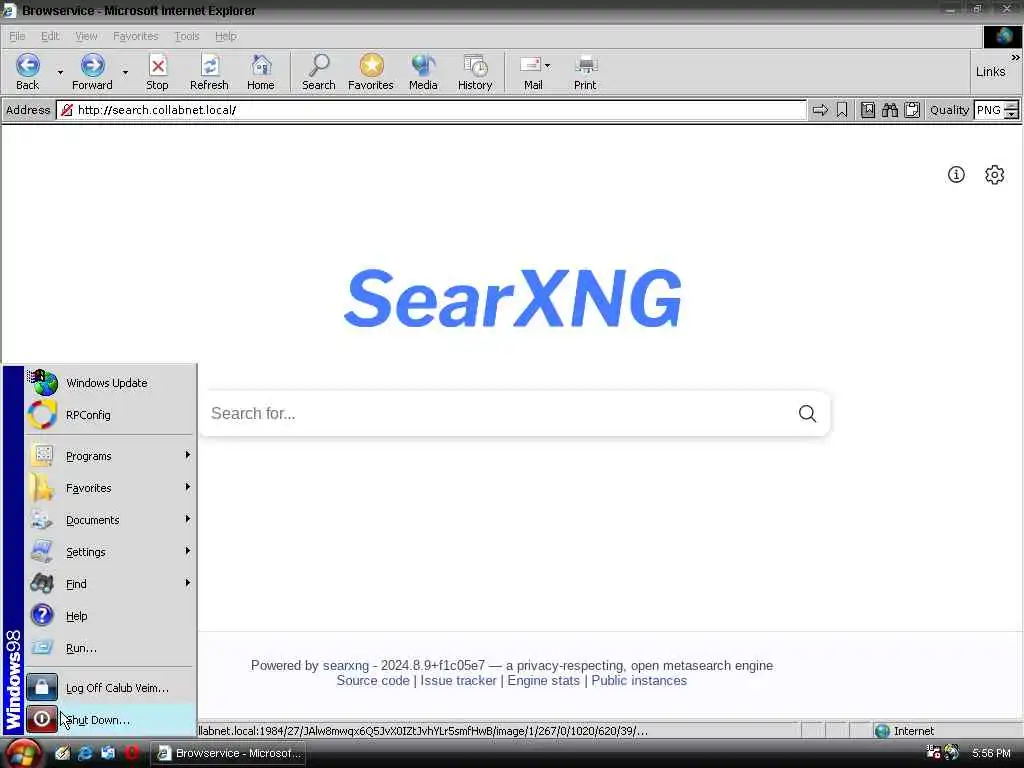Click the Stop toolbar icon
The height and width of the screenshot is (768, 1024).
click(x=157, y=72)
